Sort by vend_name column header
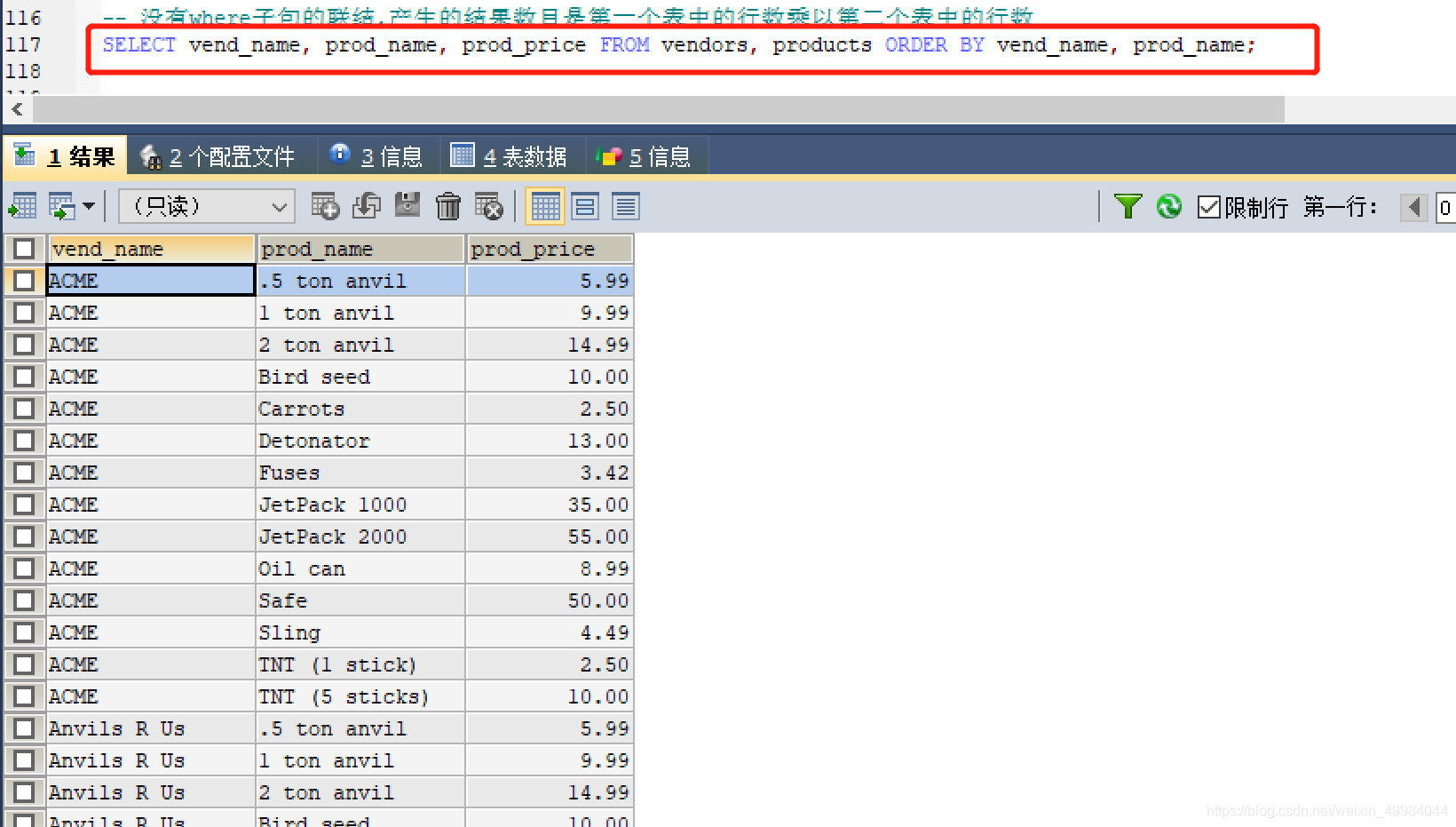1456x827 pixels. (x=151, y=249)
